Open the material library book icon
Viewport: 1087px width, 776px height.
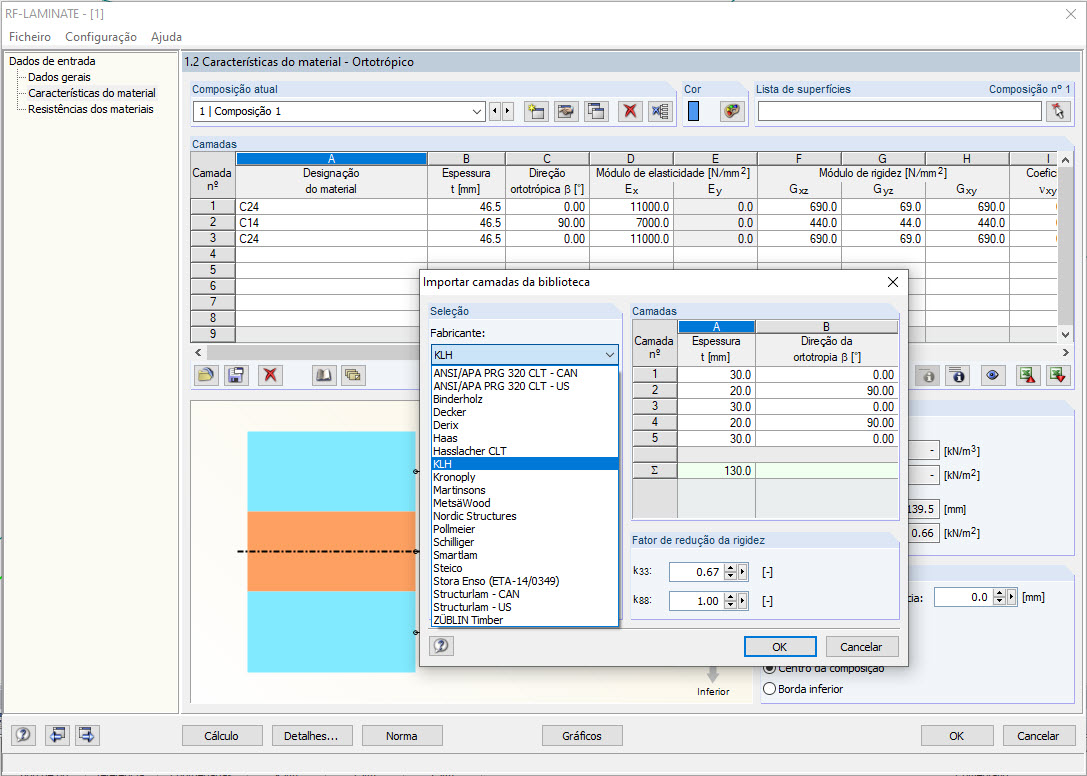[324, 375]
